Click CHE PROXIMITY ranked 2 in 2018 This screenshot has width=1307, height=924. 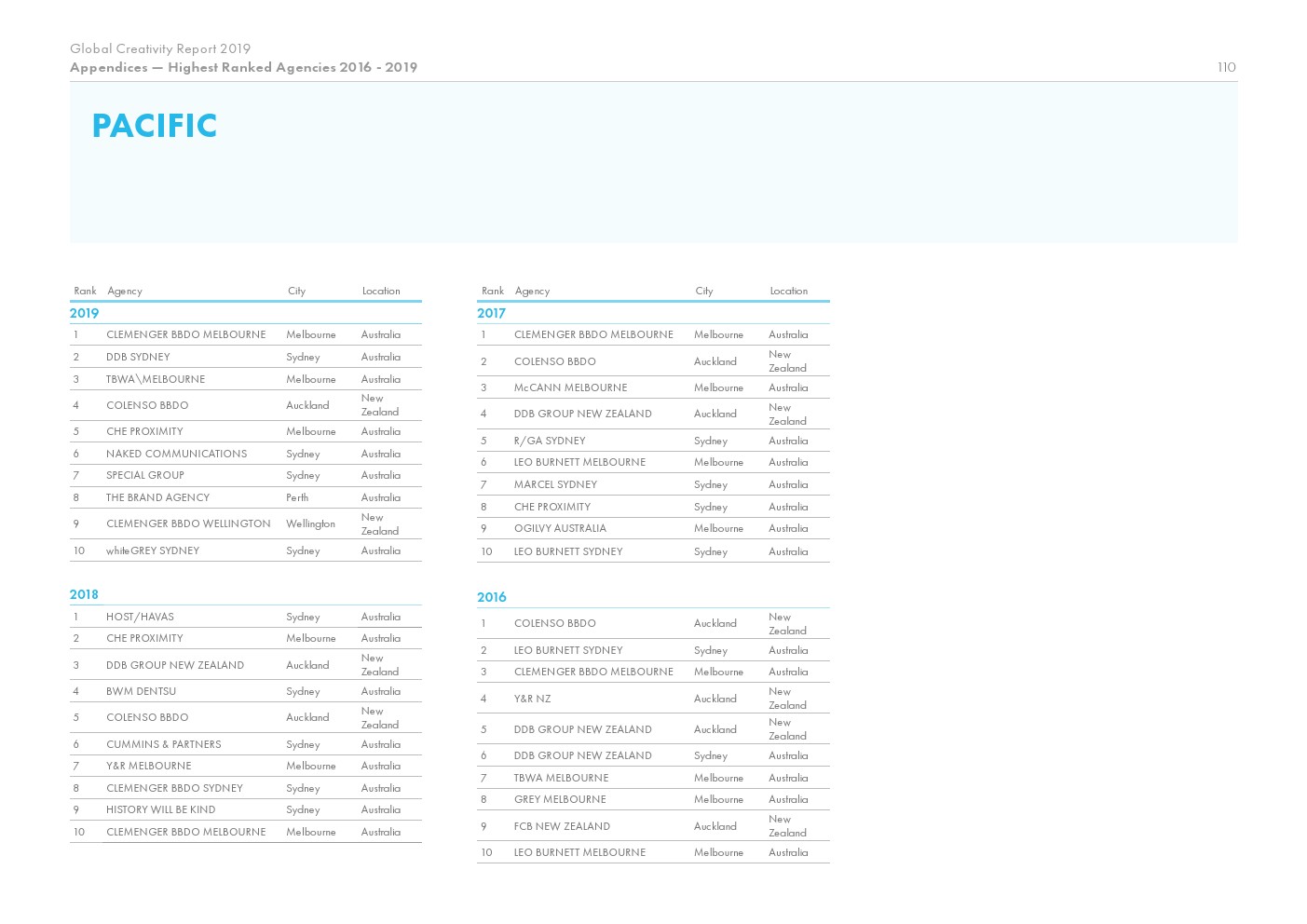[x=144, y=638]
